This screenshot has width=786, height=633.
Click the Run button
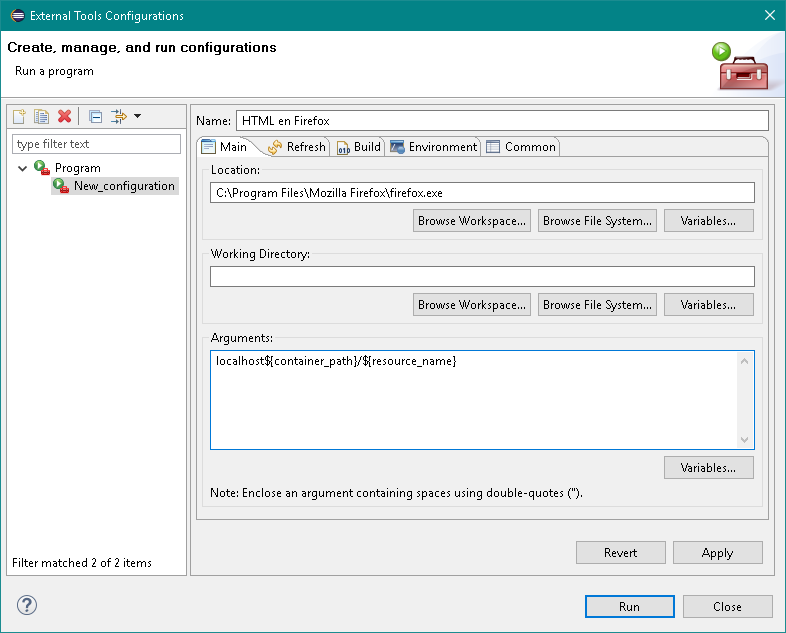630,606
